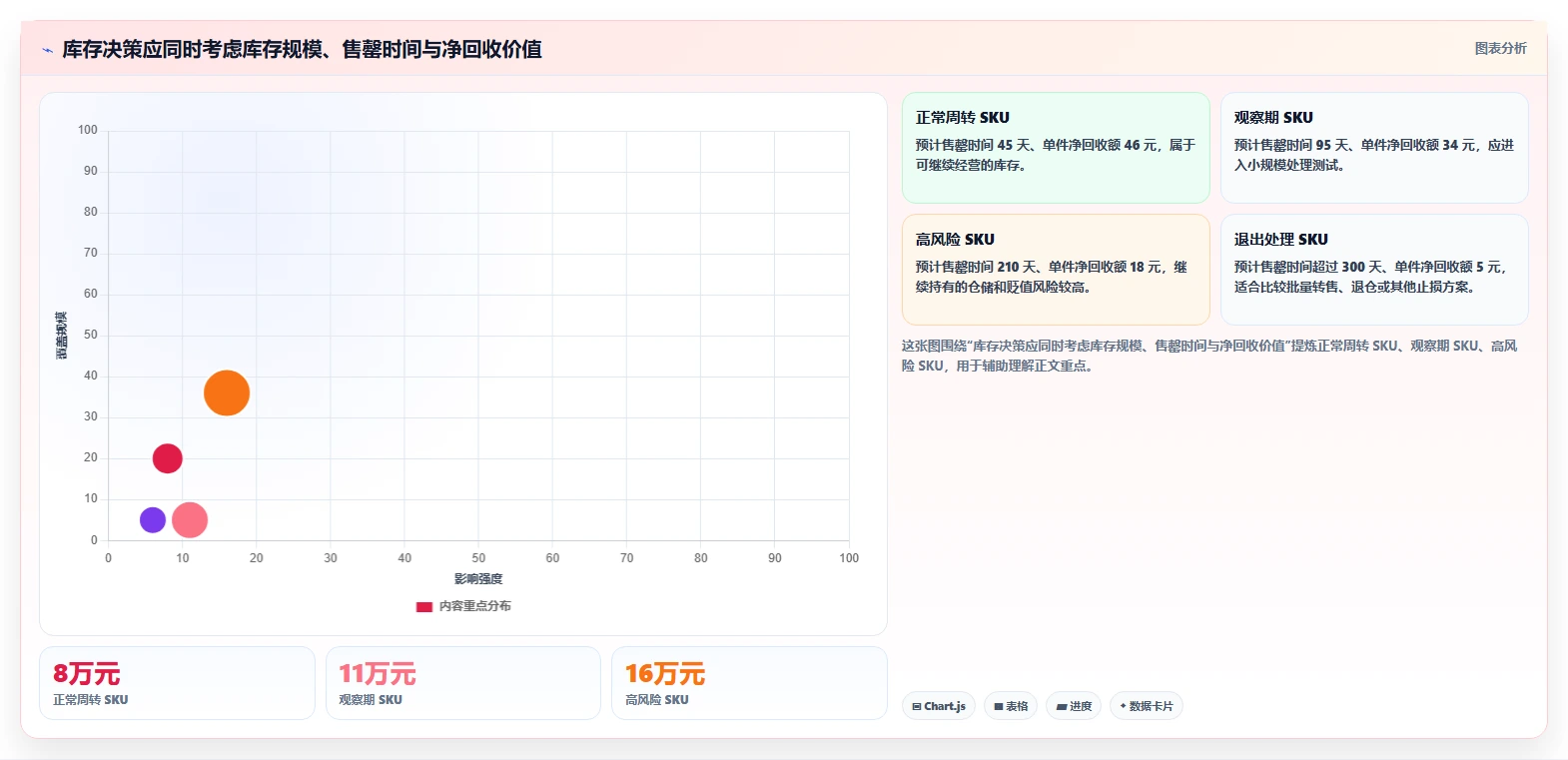Click the icon in the Chart.js tag
Screen dimensions: 1568x760
coord(917,707)
